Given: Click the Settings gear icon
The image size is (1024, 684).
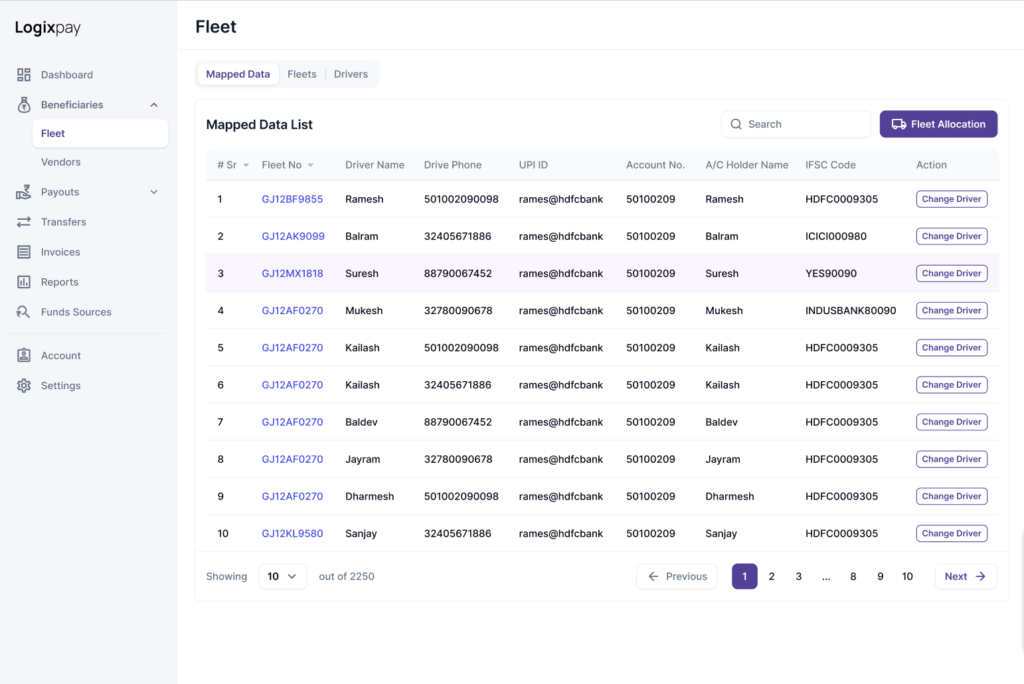Looking at the screenshot, I should [x=24, y=386].
